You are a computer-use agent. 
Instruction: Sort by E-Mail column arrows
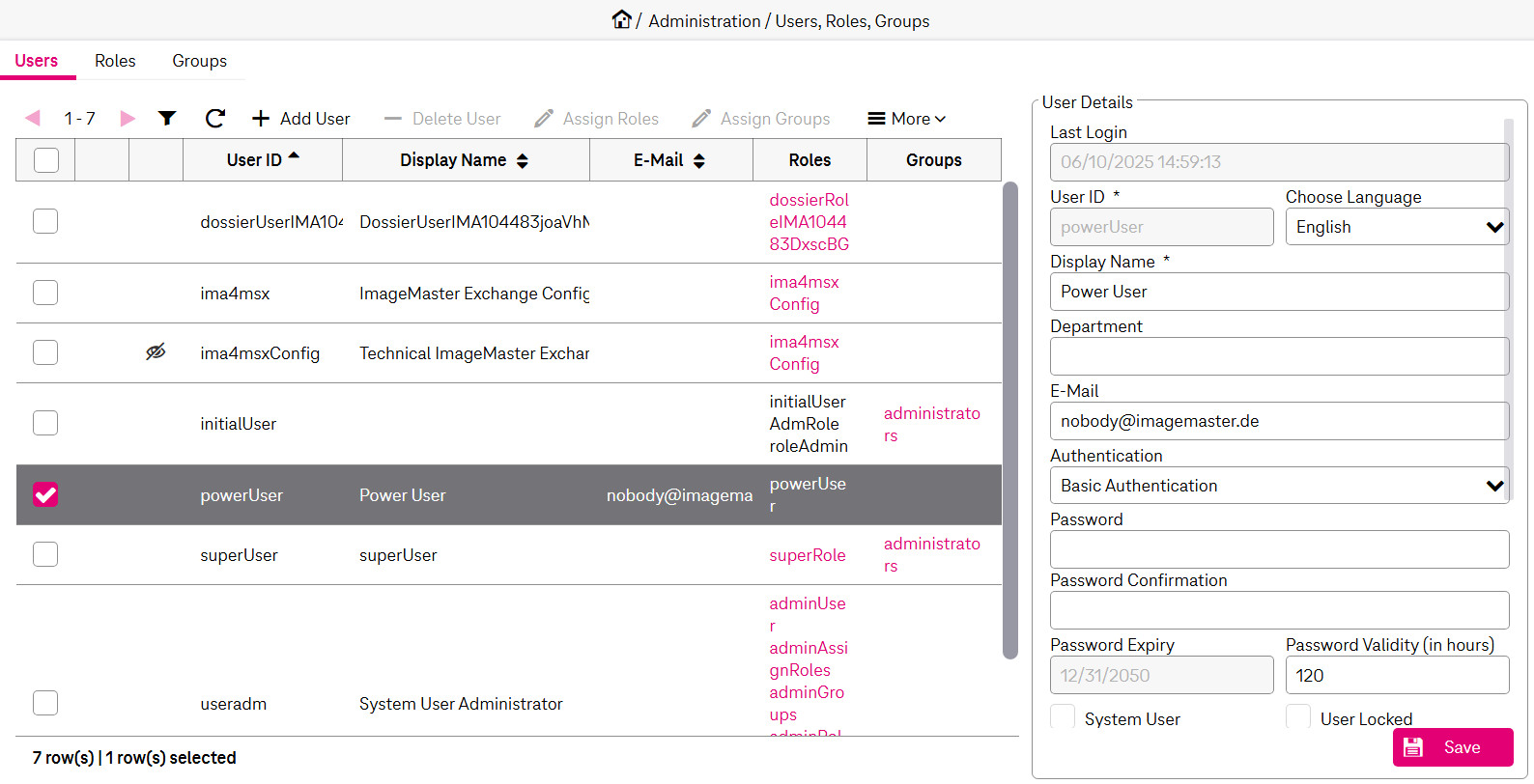(x=699, y=160)
